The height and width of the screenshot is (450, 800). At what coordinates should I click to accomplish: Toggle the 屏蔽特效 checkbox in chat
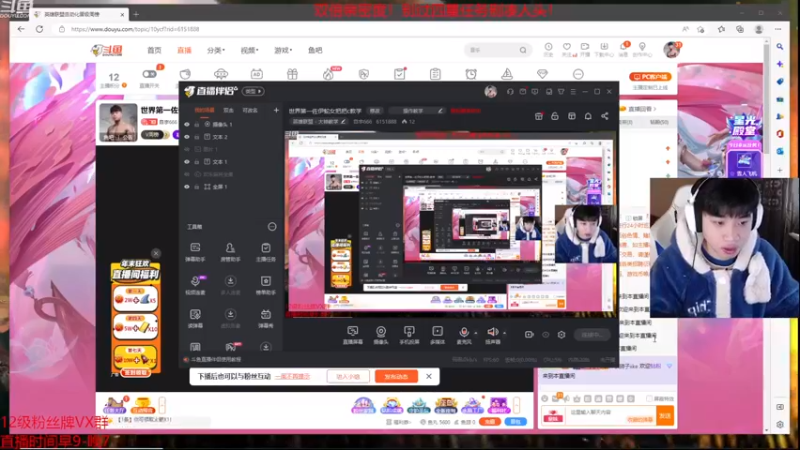click(649, 398)
